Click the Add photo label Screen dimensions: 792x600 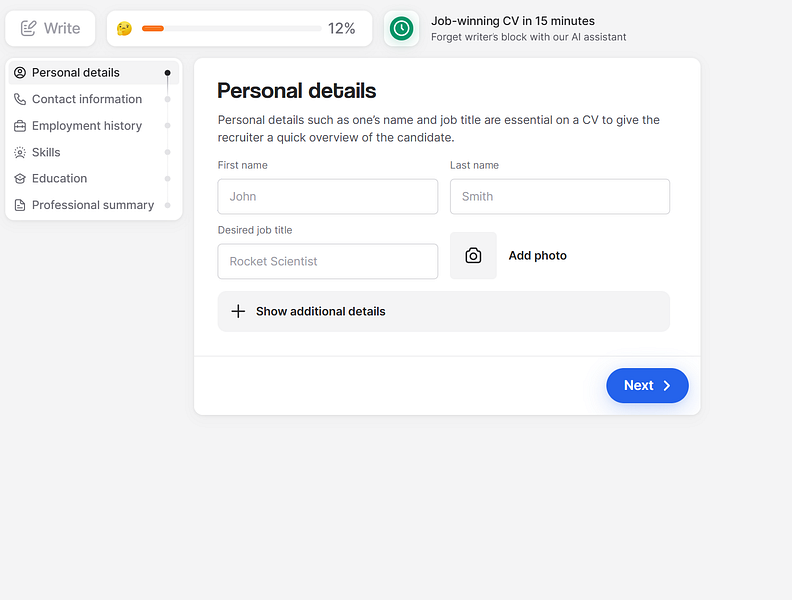pos(537,256)
